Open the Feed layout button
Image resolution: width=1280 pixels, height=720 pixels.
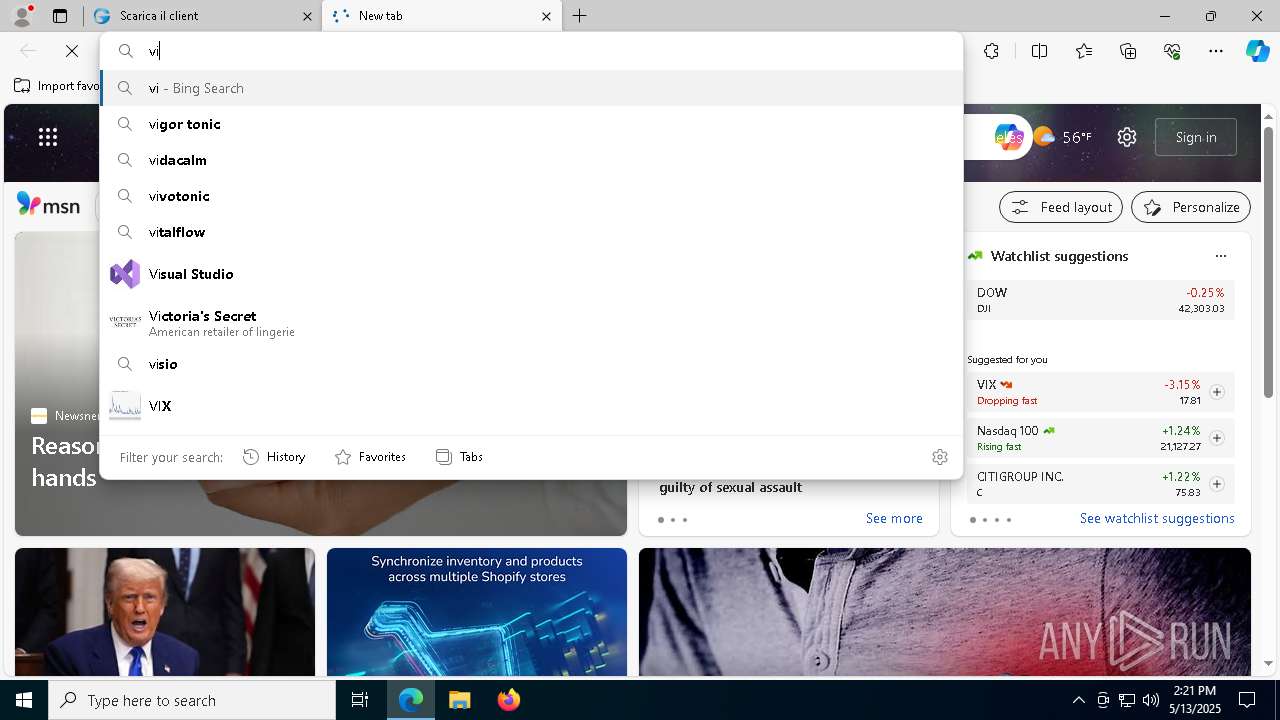coord(1061,207)
